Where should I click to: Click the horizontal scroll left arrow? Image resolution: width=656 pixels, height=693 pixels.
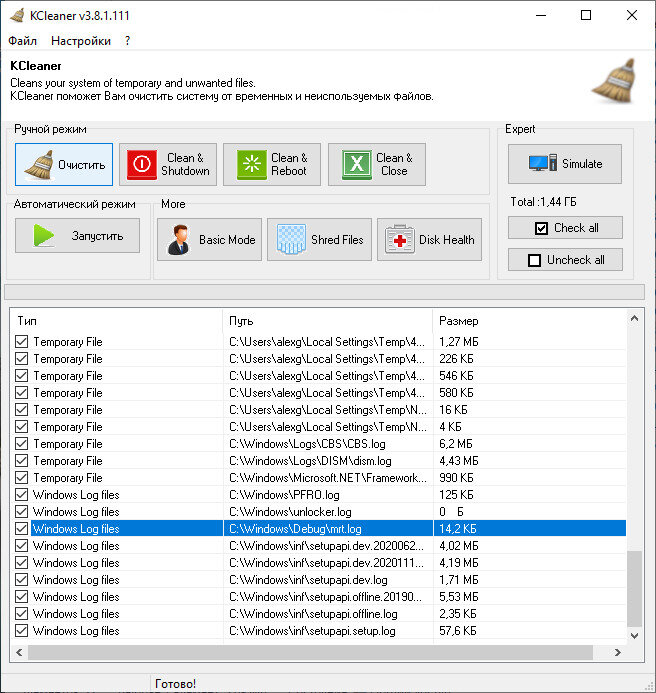[19, 652]
